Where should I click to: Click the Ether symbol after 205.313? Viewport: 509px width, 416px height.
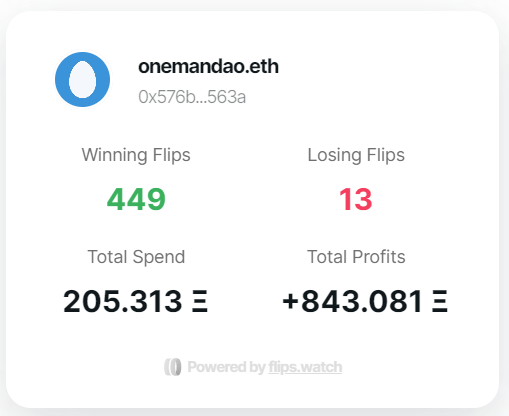(x=200, y=301)
